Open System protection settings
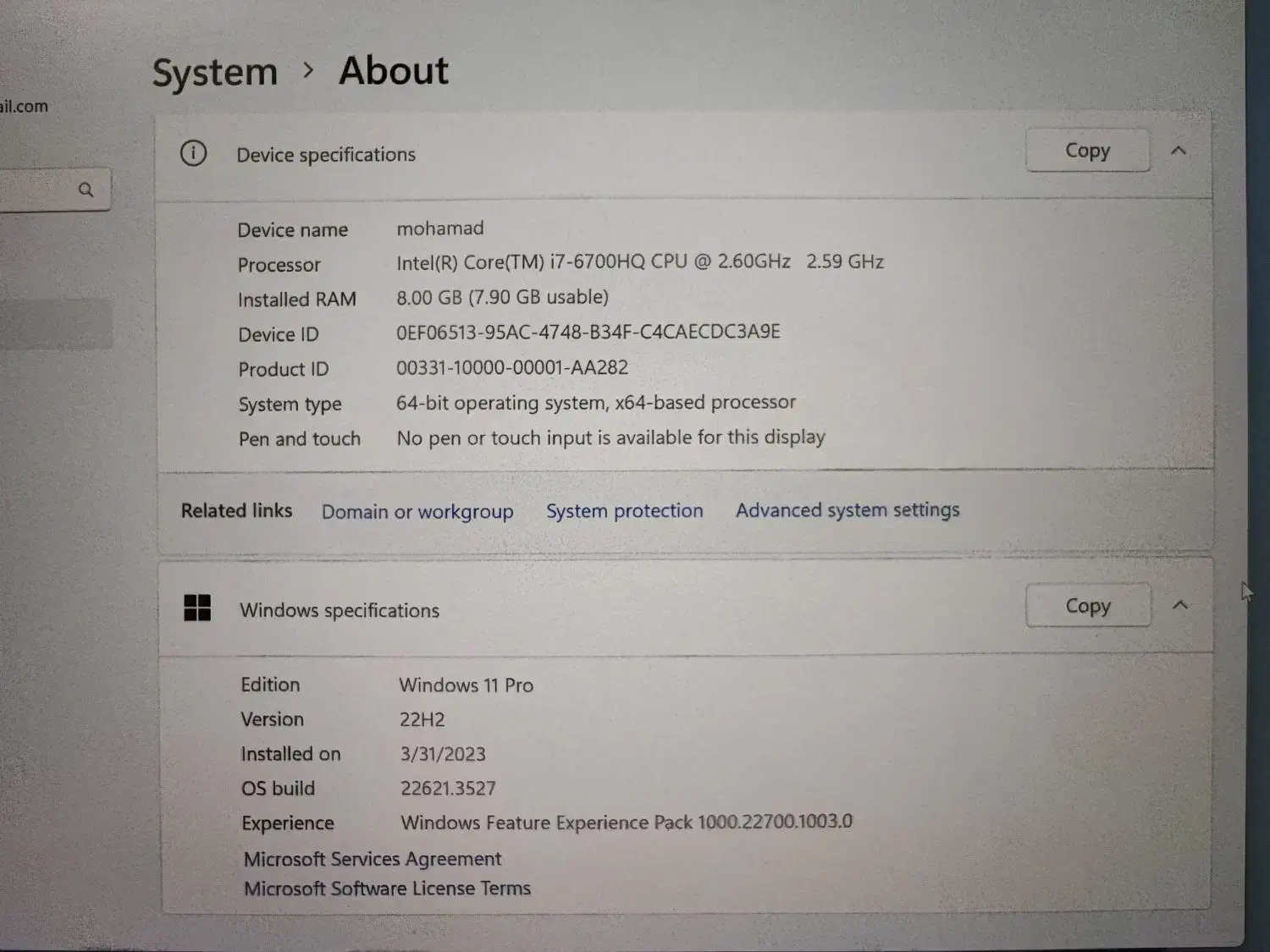The width and height of the screenshot is (1270, 952). 625,511
